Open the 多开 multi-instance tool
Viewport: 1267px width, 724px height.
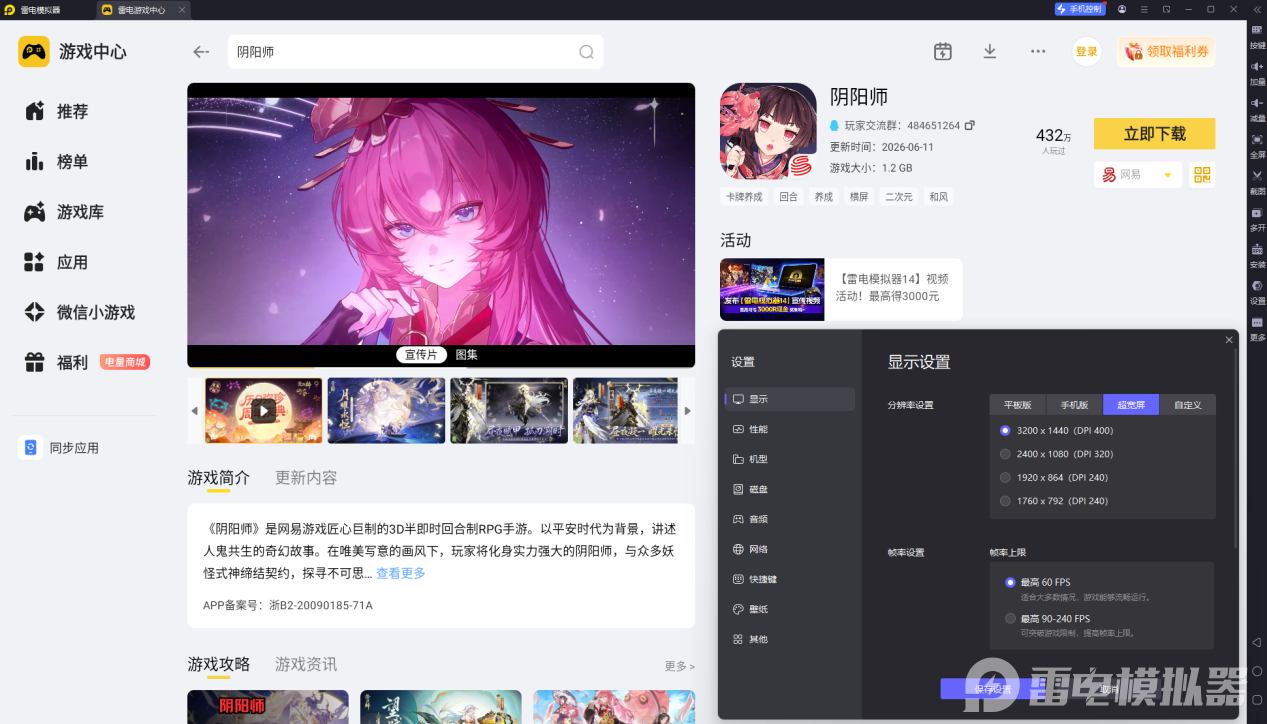coord(1257,217)
